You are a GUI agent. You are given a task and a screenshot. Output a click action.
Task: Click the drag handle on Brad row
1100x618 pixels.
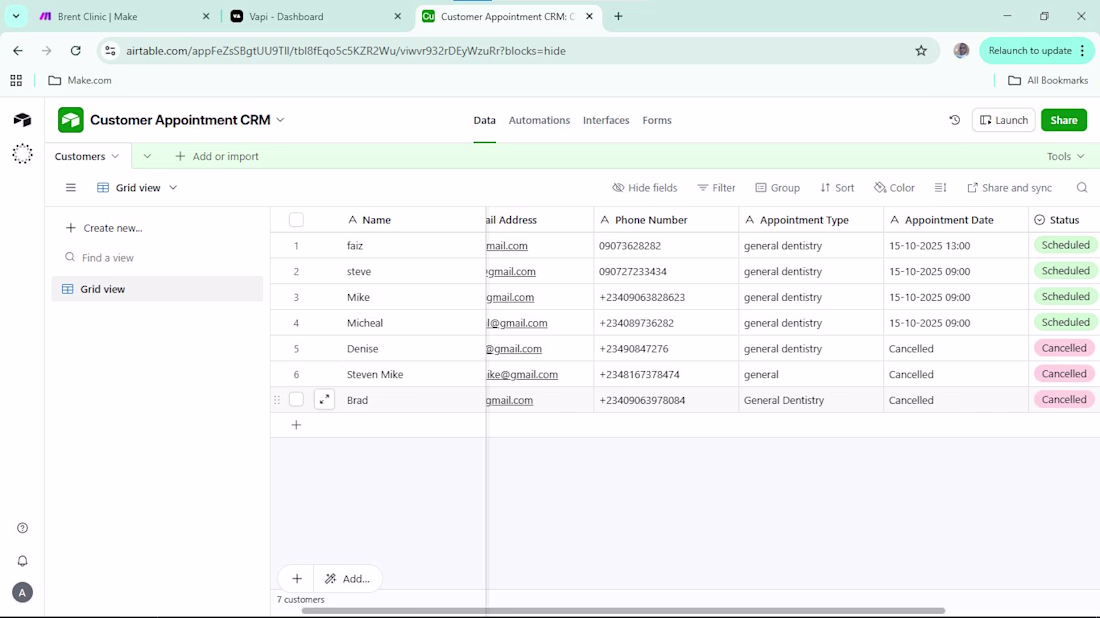point(277,400)
